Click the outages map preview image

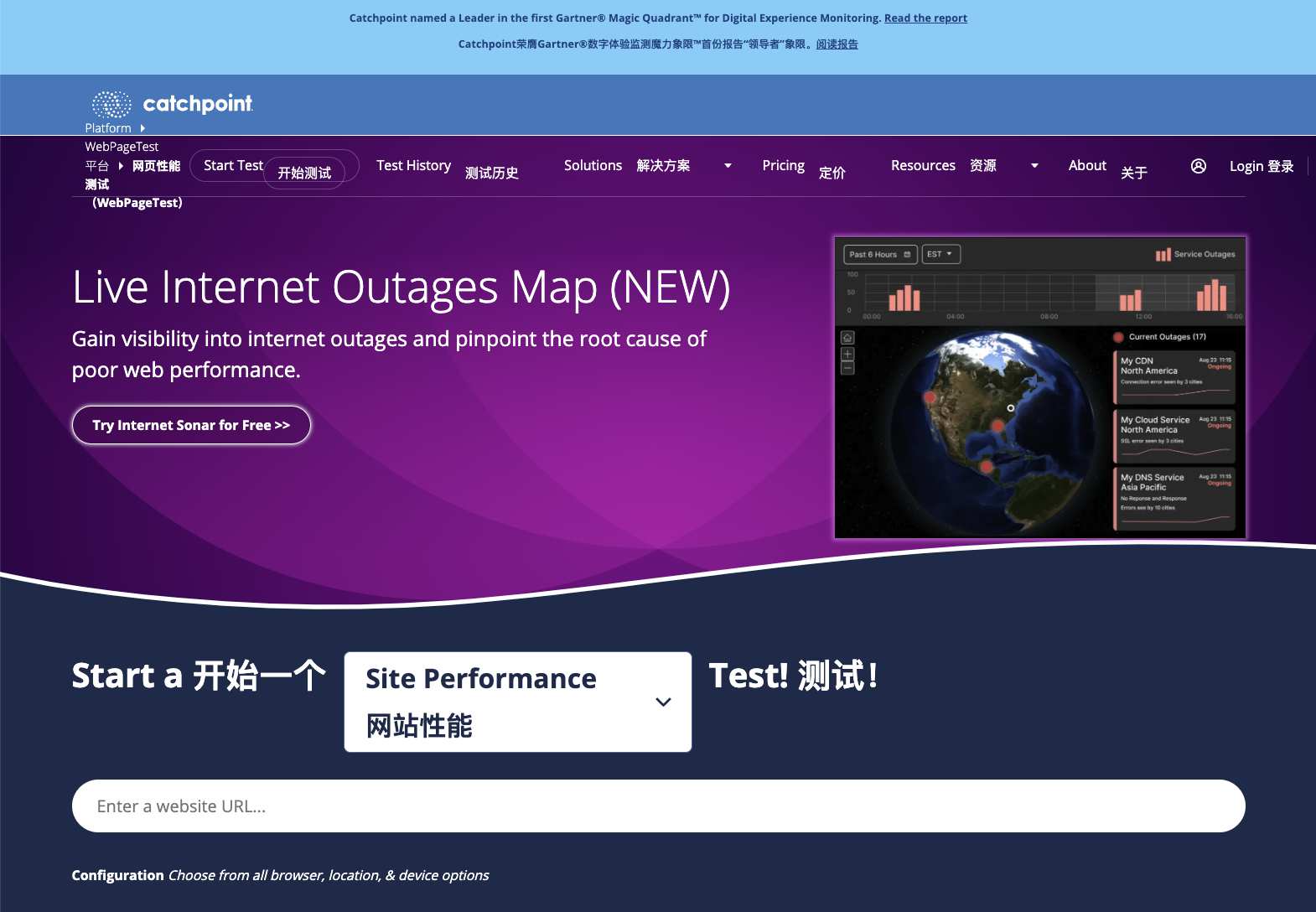click(x=1040, y=387)
